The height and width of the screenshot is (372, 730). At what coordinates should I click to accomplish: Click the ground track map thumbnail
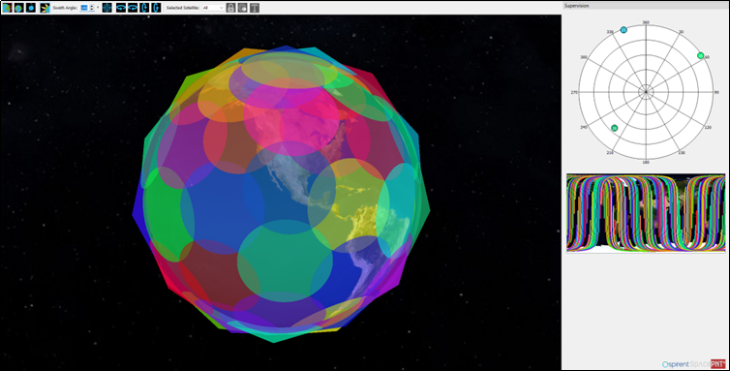pos(646,213)
